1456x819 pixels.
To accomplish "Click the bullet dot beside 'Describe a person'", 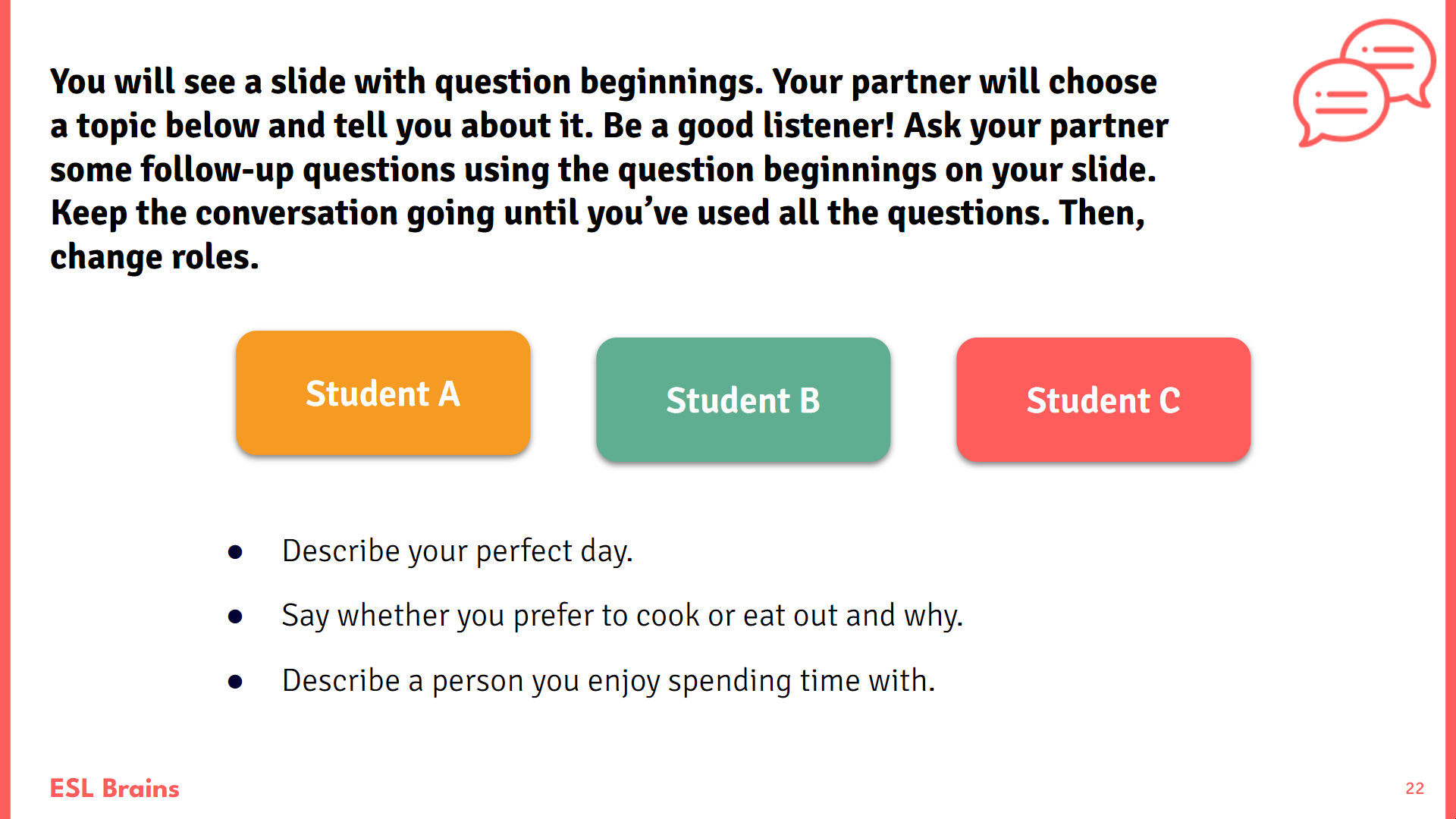I will tap(235, 682).
